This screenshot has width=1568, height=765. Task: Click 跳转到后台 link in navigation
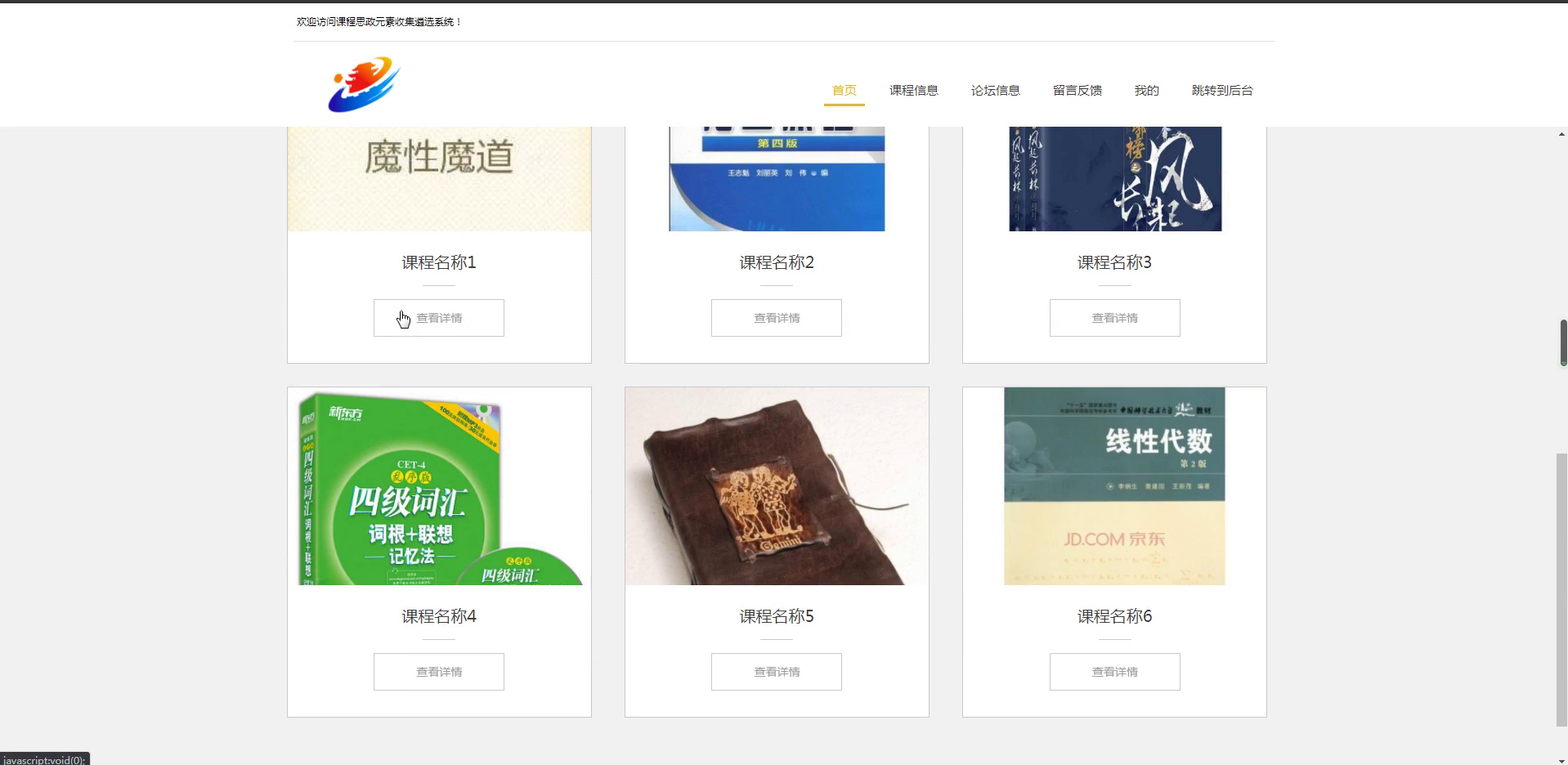1221,90
